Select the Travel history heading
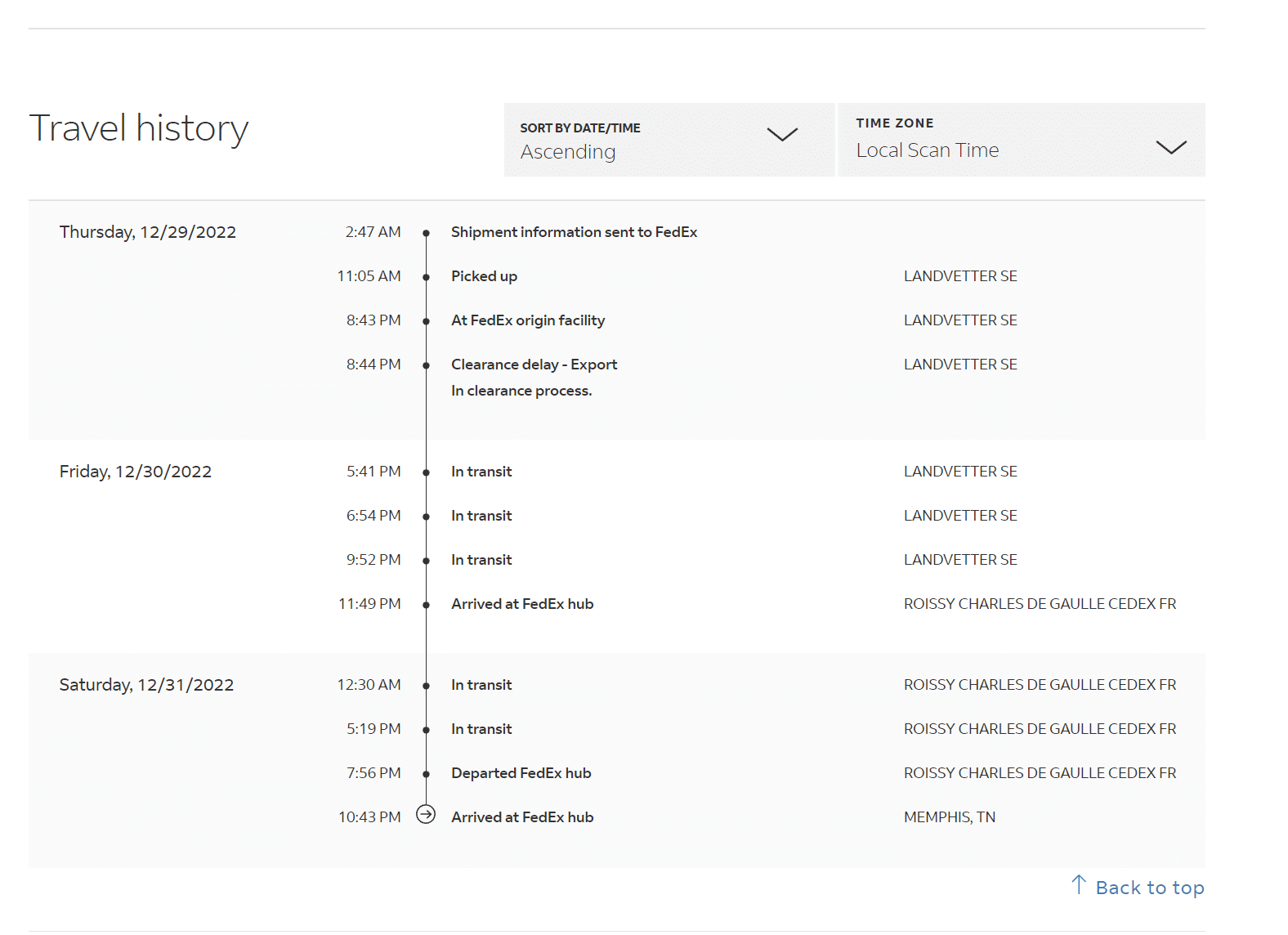 coord(139,128)
